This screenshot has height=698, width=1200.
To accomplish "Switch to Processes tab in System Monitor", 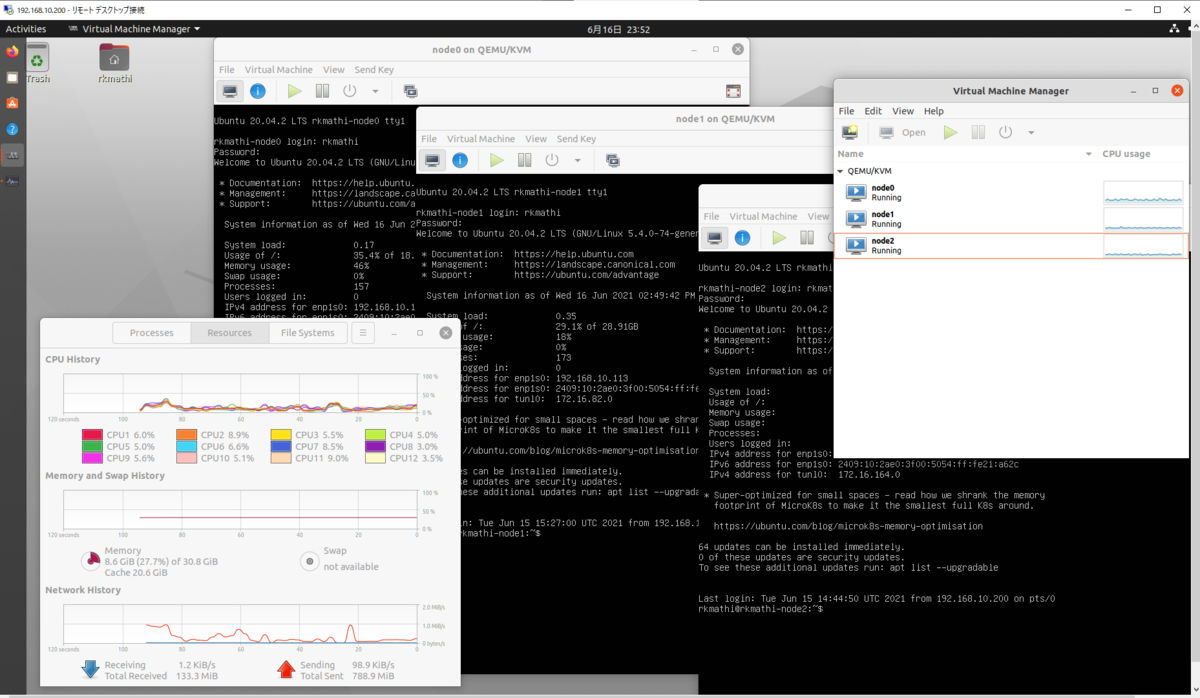I will [x=152, y=333].
